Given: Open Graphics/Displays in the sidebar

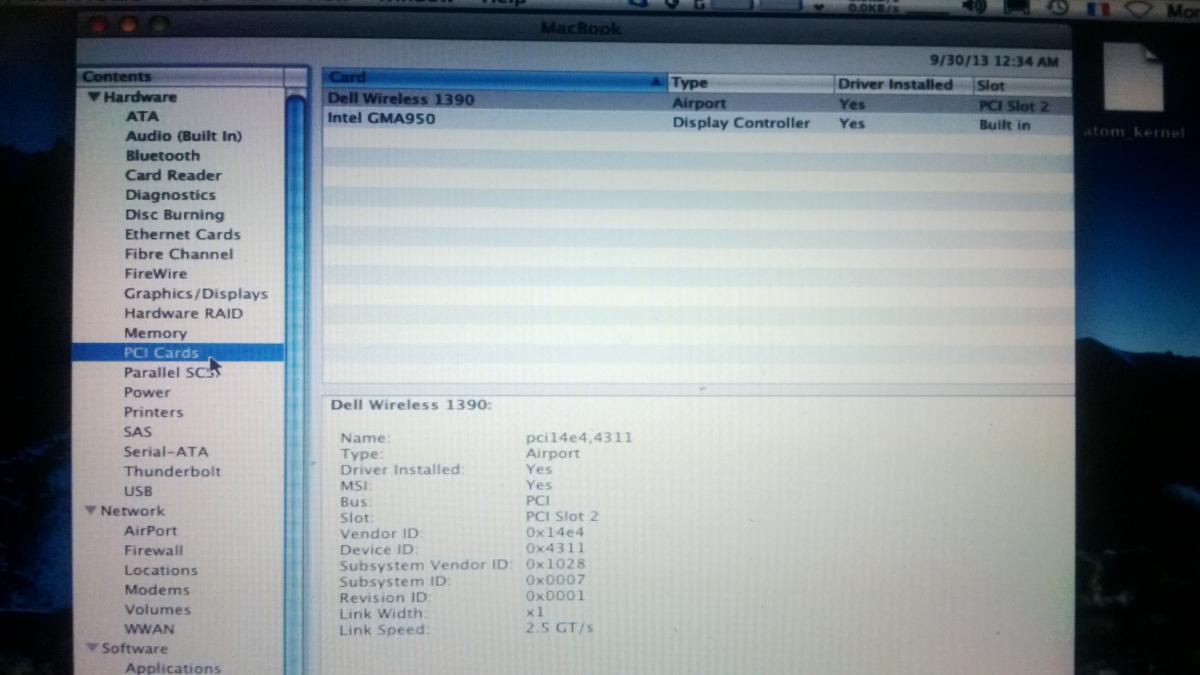Looking at the screenshot, I should point(196,294).
